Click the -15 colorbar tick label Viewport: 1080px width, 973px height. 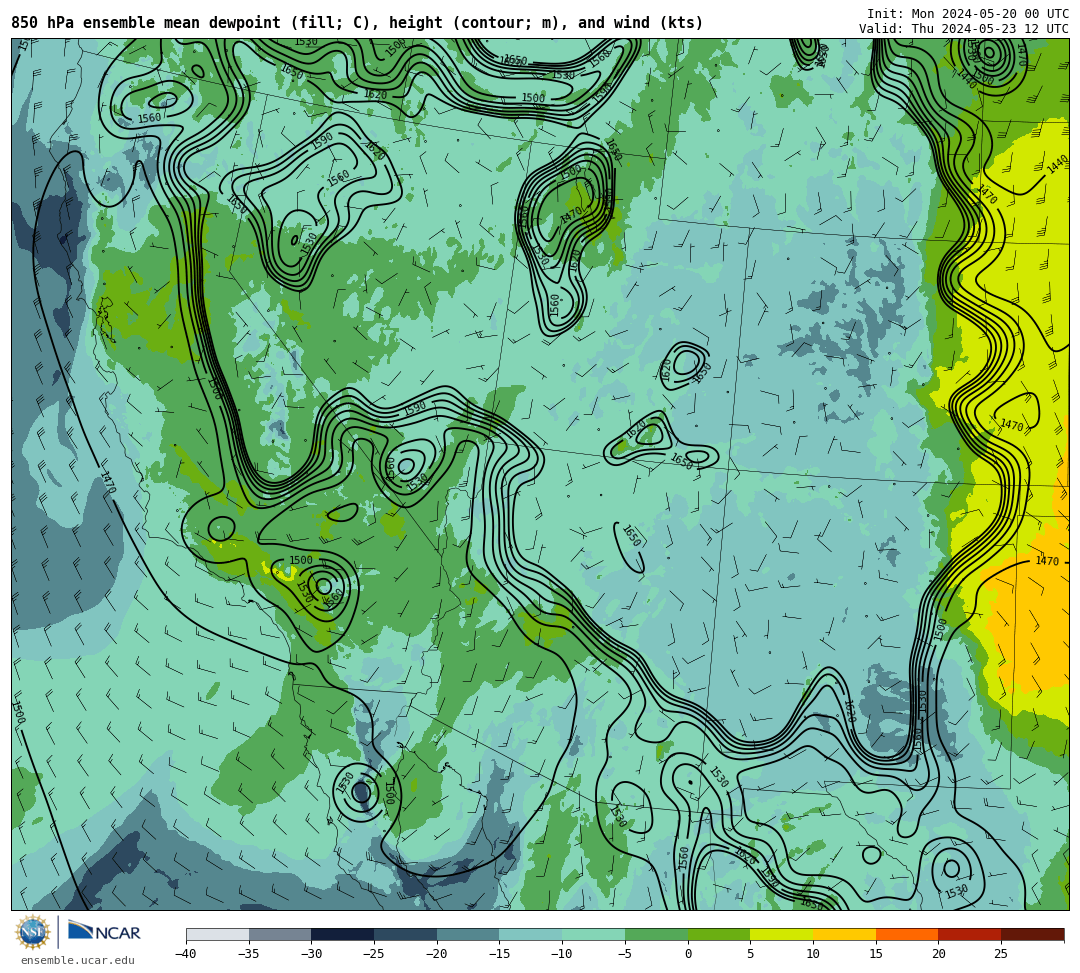(499, 954)
